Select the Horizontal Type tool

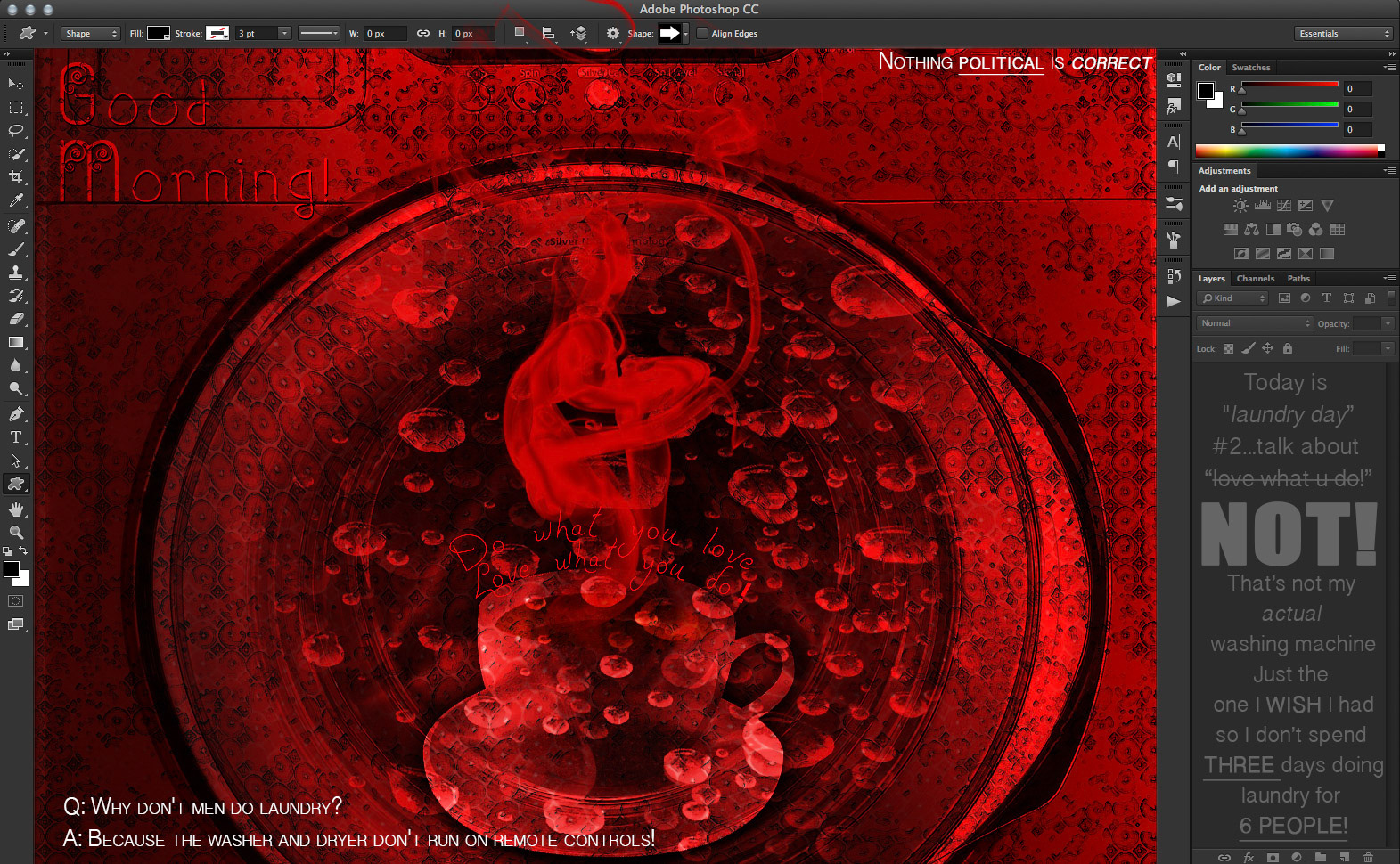(x=16, y=437)
